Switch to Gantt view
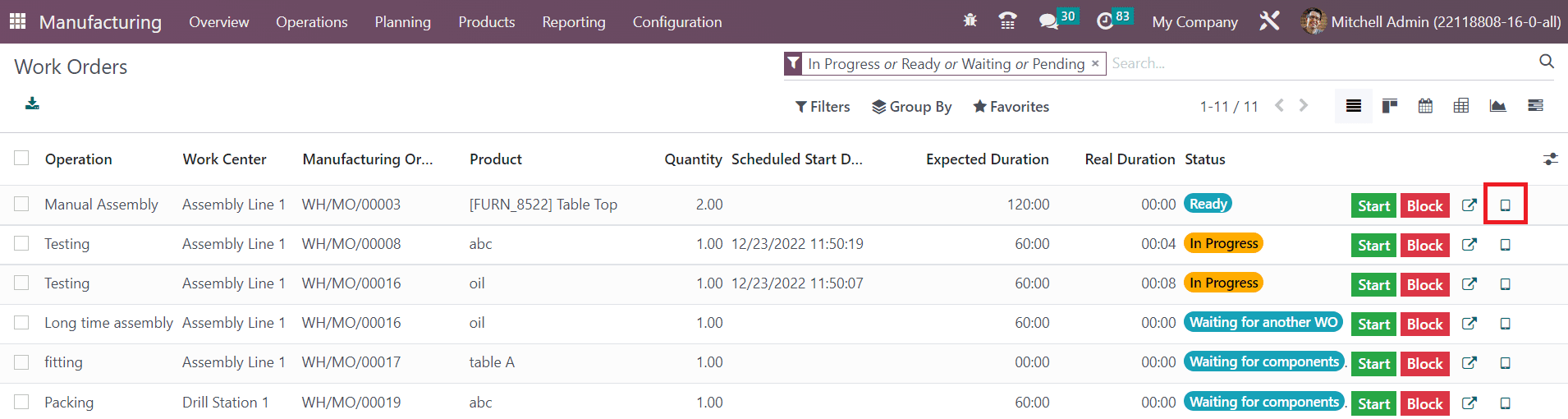 pos(1535,106)
